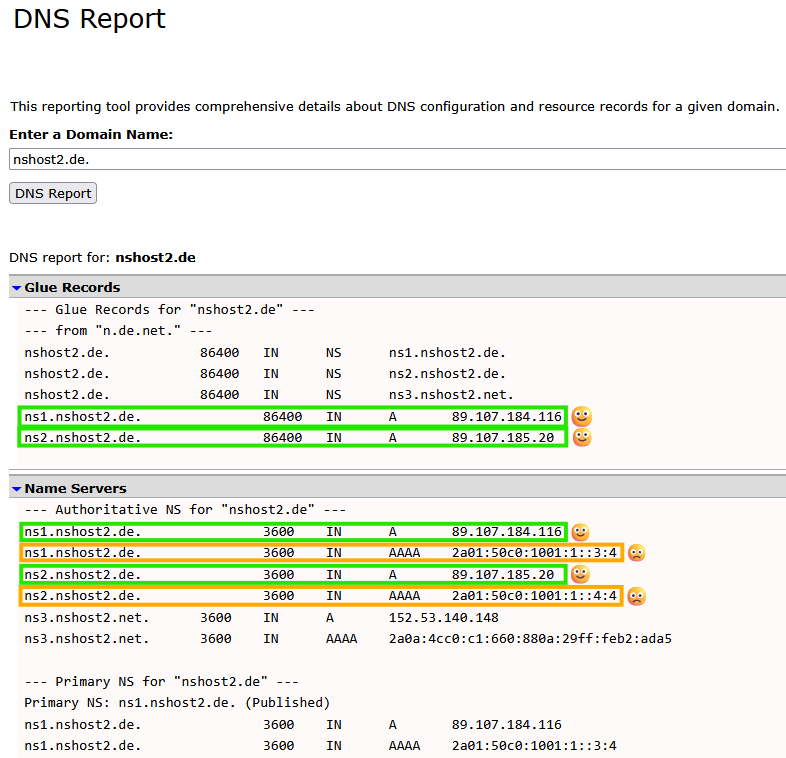This screenshot has width=786, height=758.
Task: Focus the domain name input field
Action: pyautogui.click(x=398, y=159)
